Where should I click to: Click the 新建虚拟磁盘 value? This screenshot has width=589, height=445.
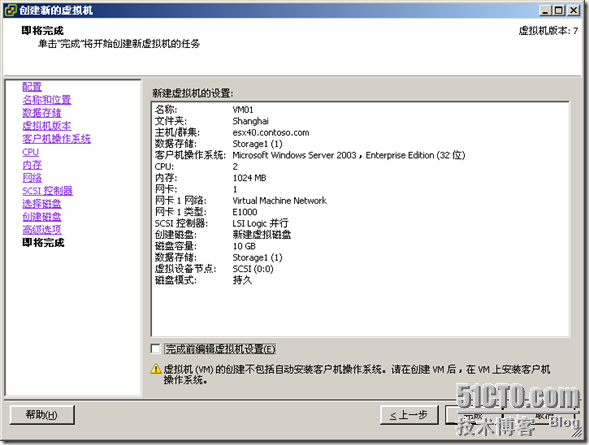262,235
